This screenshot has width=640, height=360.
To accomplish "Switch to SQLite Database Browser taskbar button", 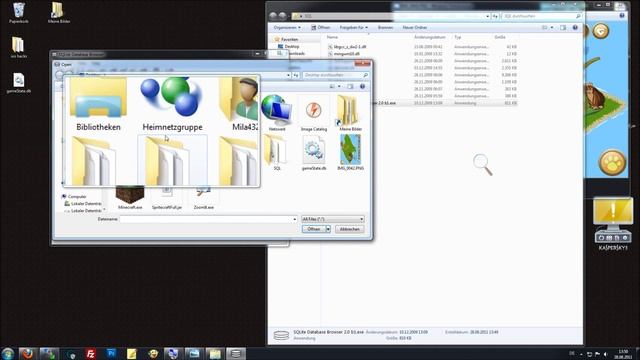I will [x=236, y=353].
